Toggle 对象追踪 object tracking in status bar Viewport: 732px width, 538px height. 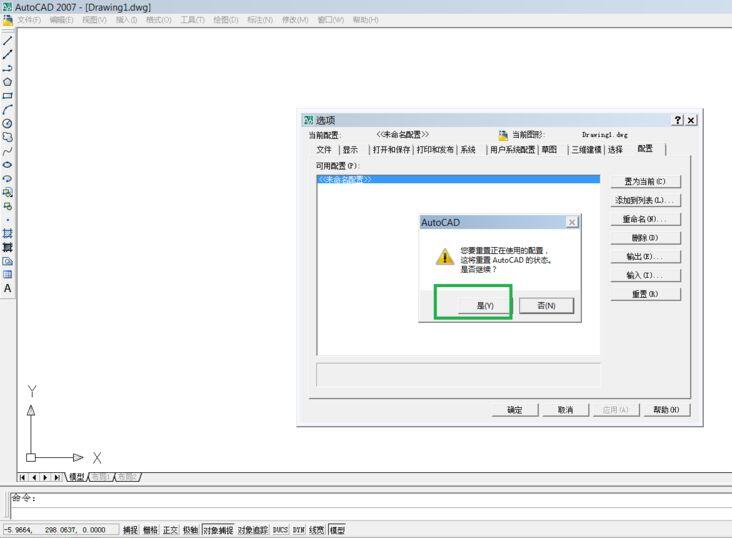coord(253,530)
